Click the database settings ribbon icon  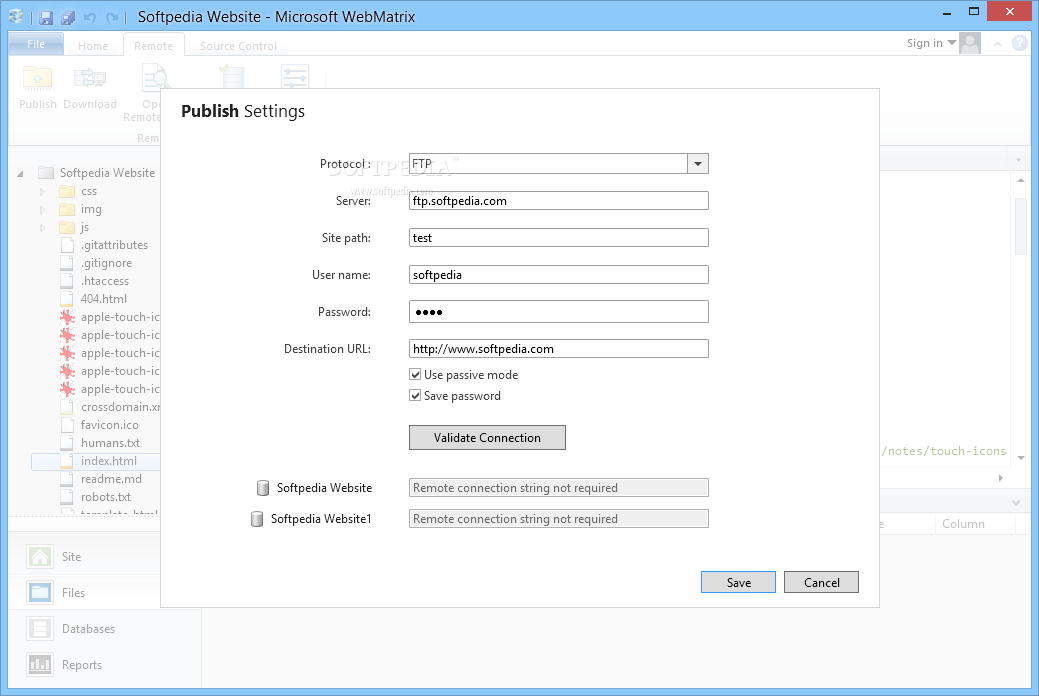(x=231, y=77)
